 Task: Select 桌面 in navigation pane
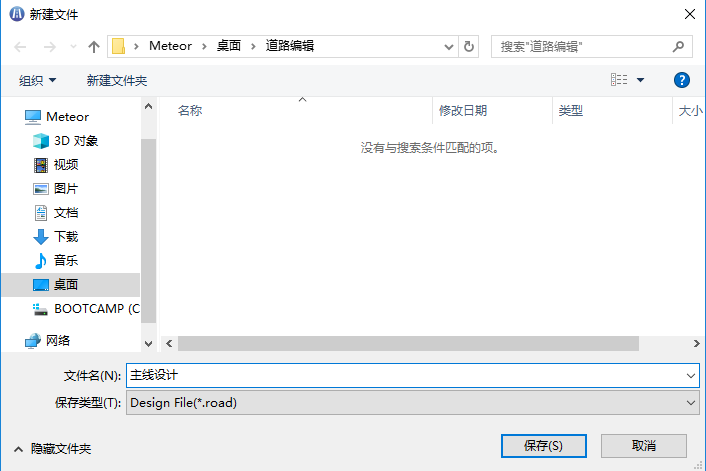click(71, 285)
